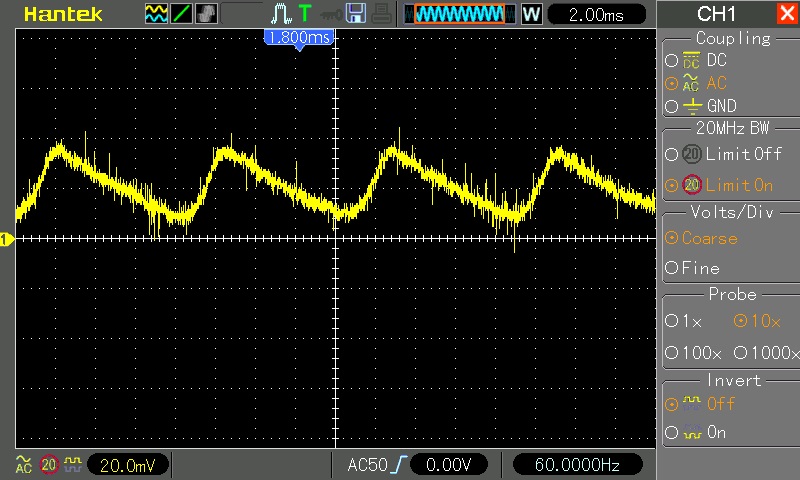Click the CH1 ground level marker

pos(6,239)
